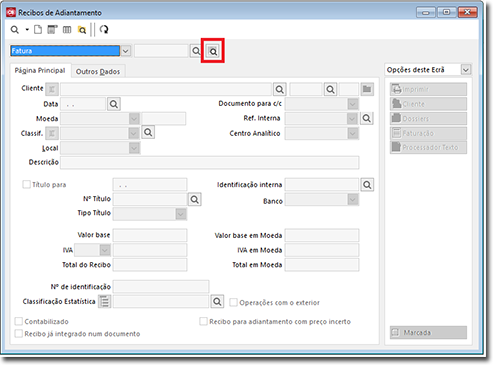Click the number field beside the Fatura dropdown
The height and width of the screenshot is (369, 496).
click(x=161, y=51)
